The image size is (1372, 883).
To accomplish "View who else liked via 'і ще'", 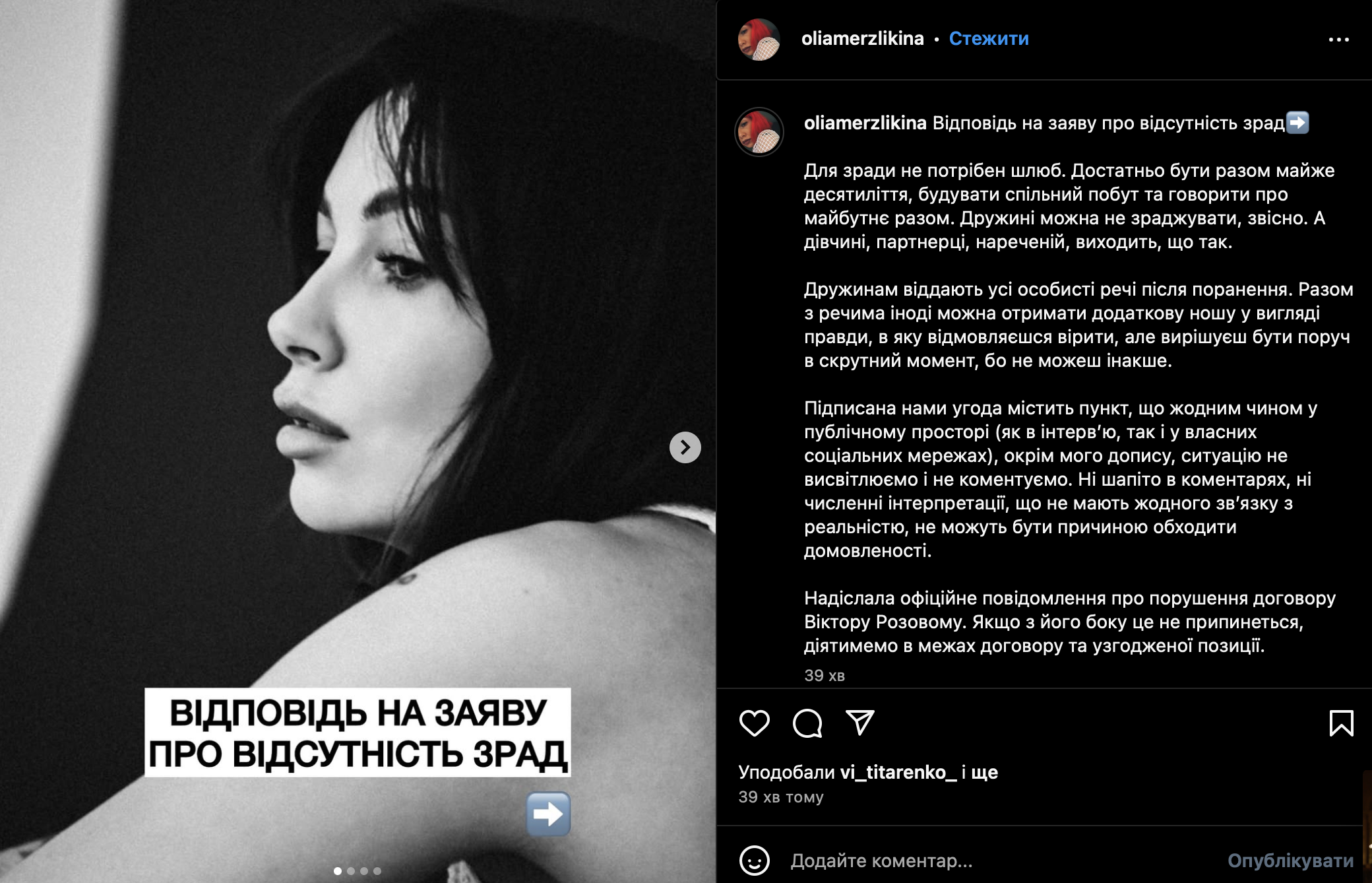I will 980,772.
